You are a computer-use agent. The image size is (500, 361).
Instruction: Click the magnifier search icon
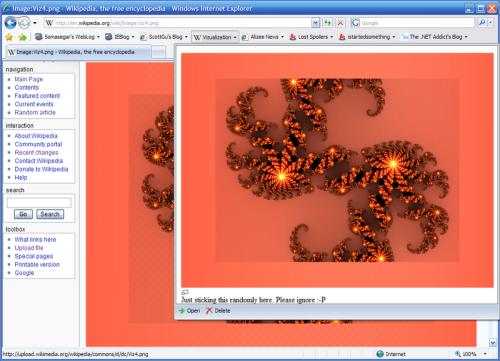pos(482,23)
